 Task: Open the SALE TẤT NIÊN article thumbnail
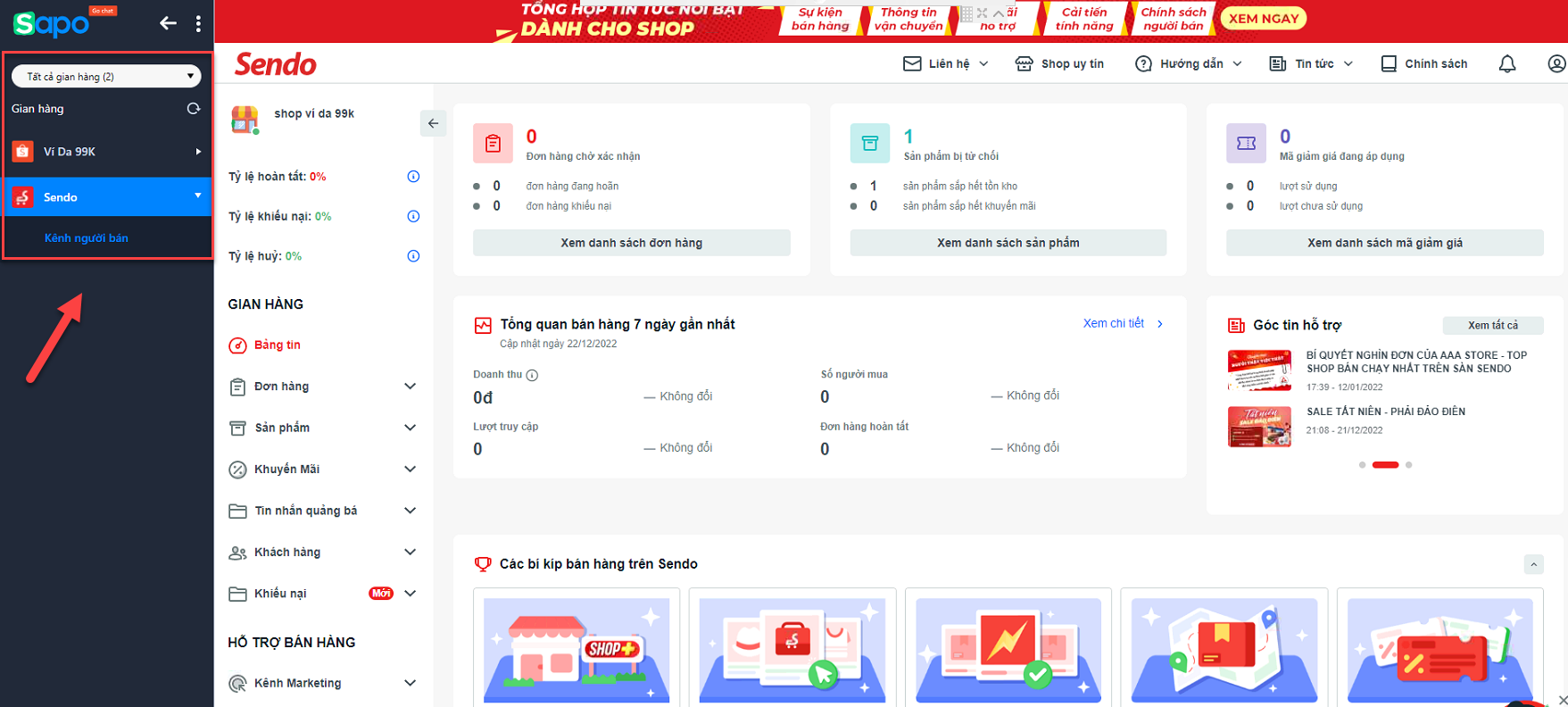1259,427
